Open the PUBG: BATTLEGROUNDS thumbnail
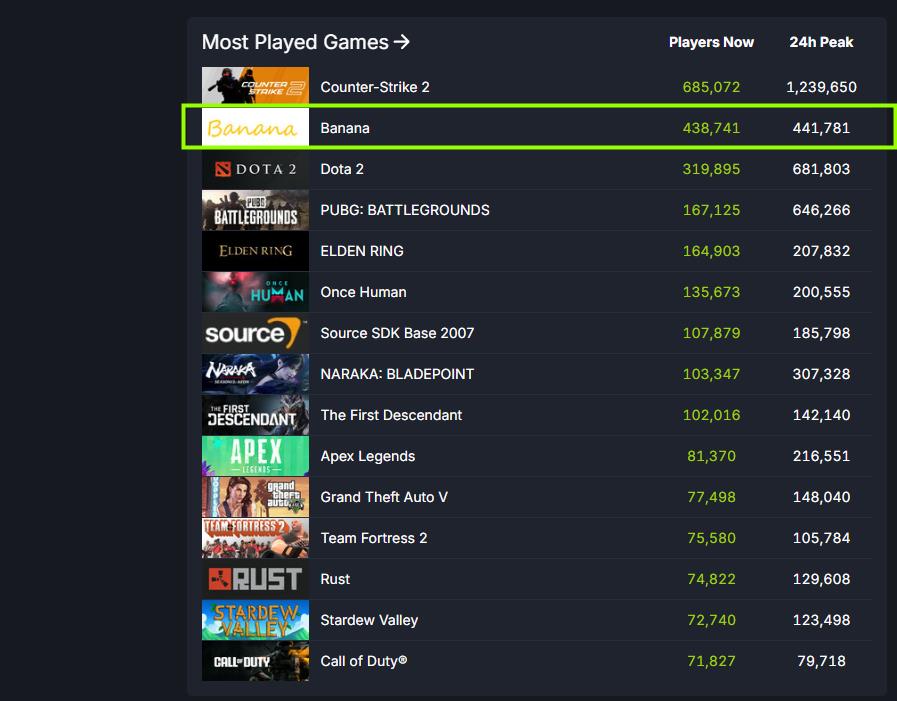897x701 pixels. click(x=255, y=210)
